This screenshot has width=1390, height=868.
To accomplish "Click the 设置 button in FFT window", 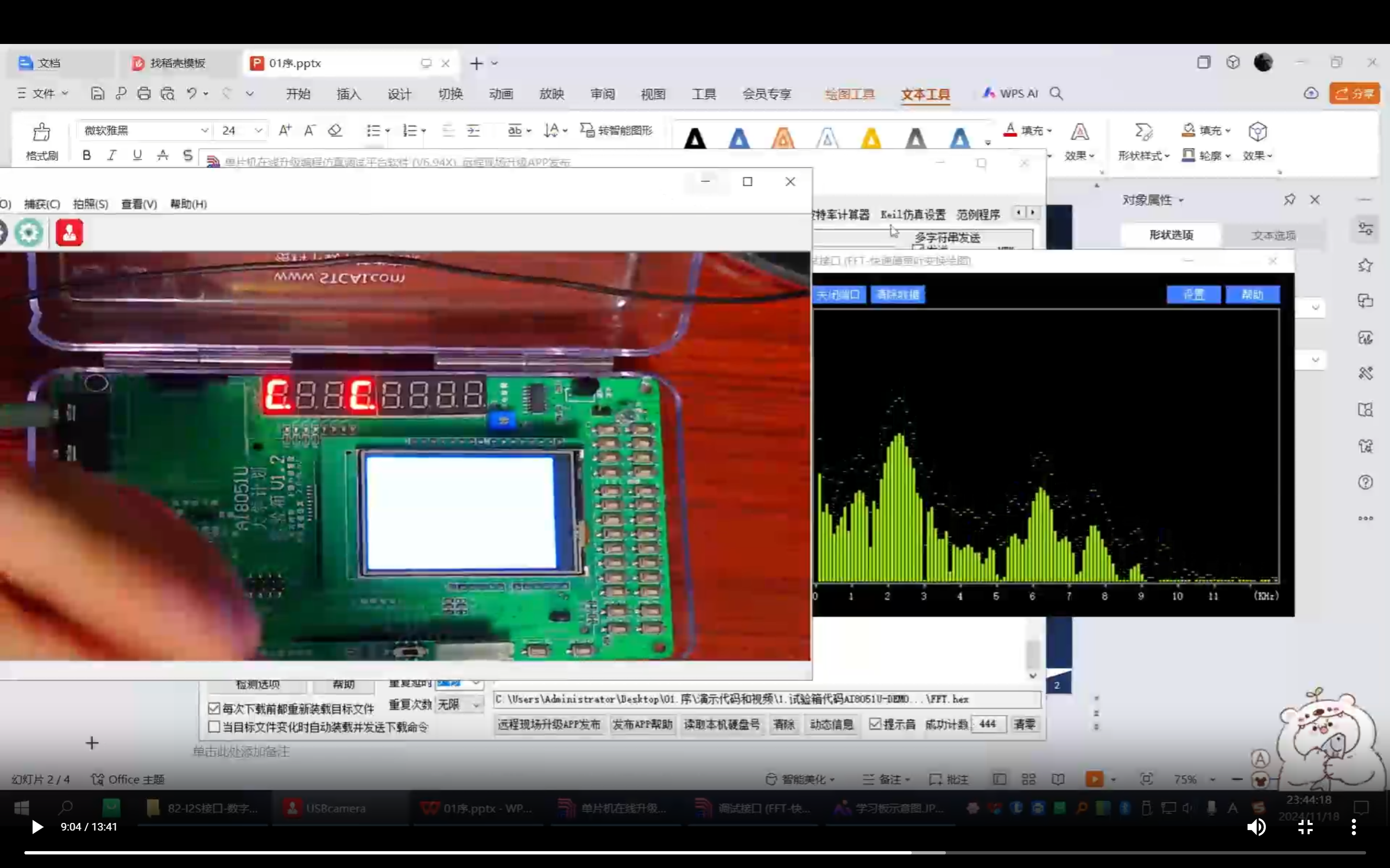I will point(1193,295).
